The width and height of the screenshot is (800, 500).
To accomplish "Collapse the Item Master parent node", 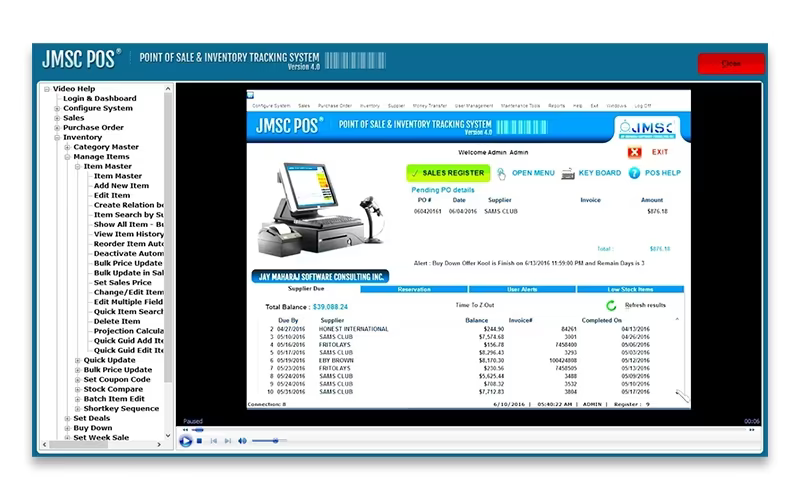I will 78,167.
